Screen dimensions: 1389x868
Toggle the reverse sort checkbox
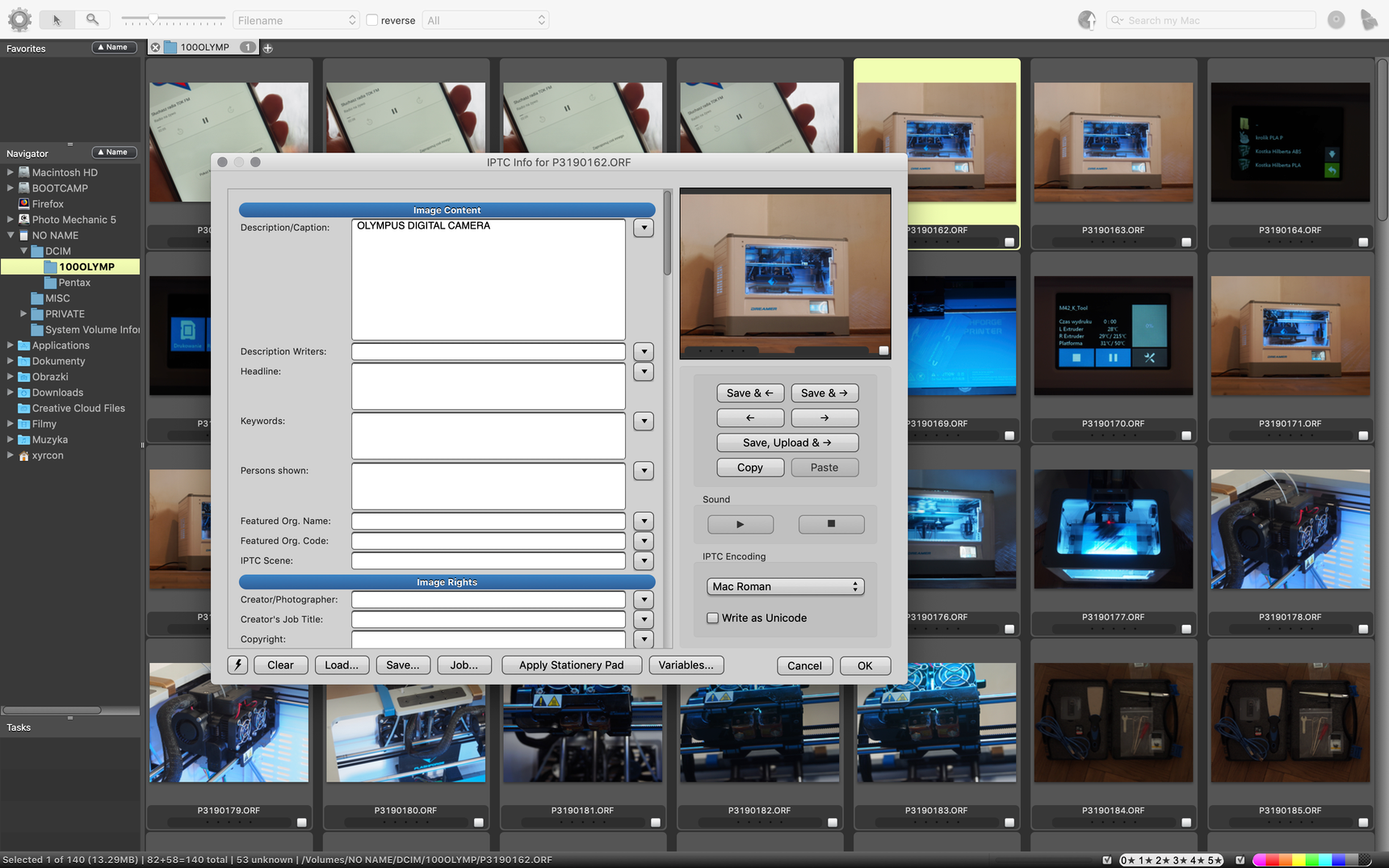click(372, 20)
